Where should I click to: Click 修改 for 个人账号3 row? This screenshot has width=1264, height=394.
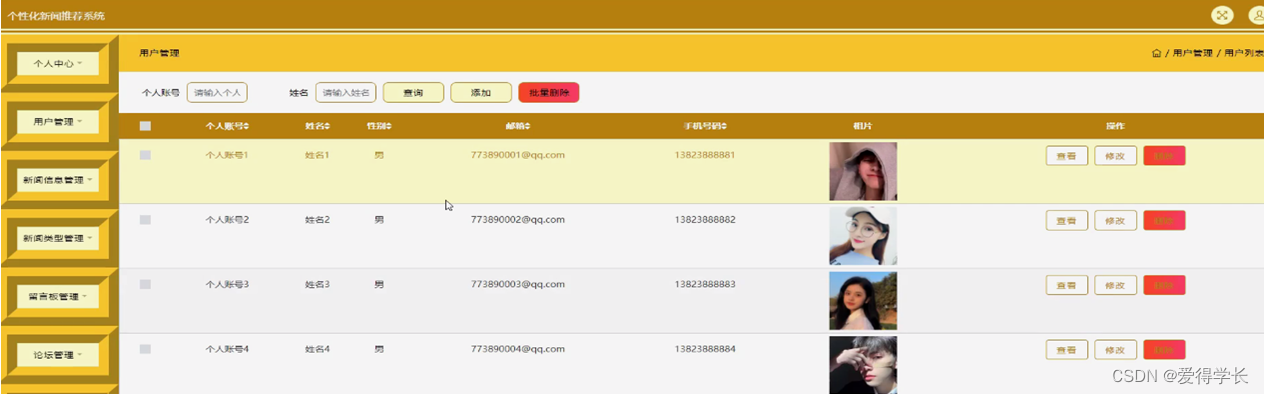coord(1115,285)
